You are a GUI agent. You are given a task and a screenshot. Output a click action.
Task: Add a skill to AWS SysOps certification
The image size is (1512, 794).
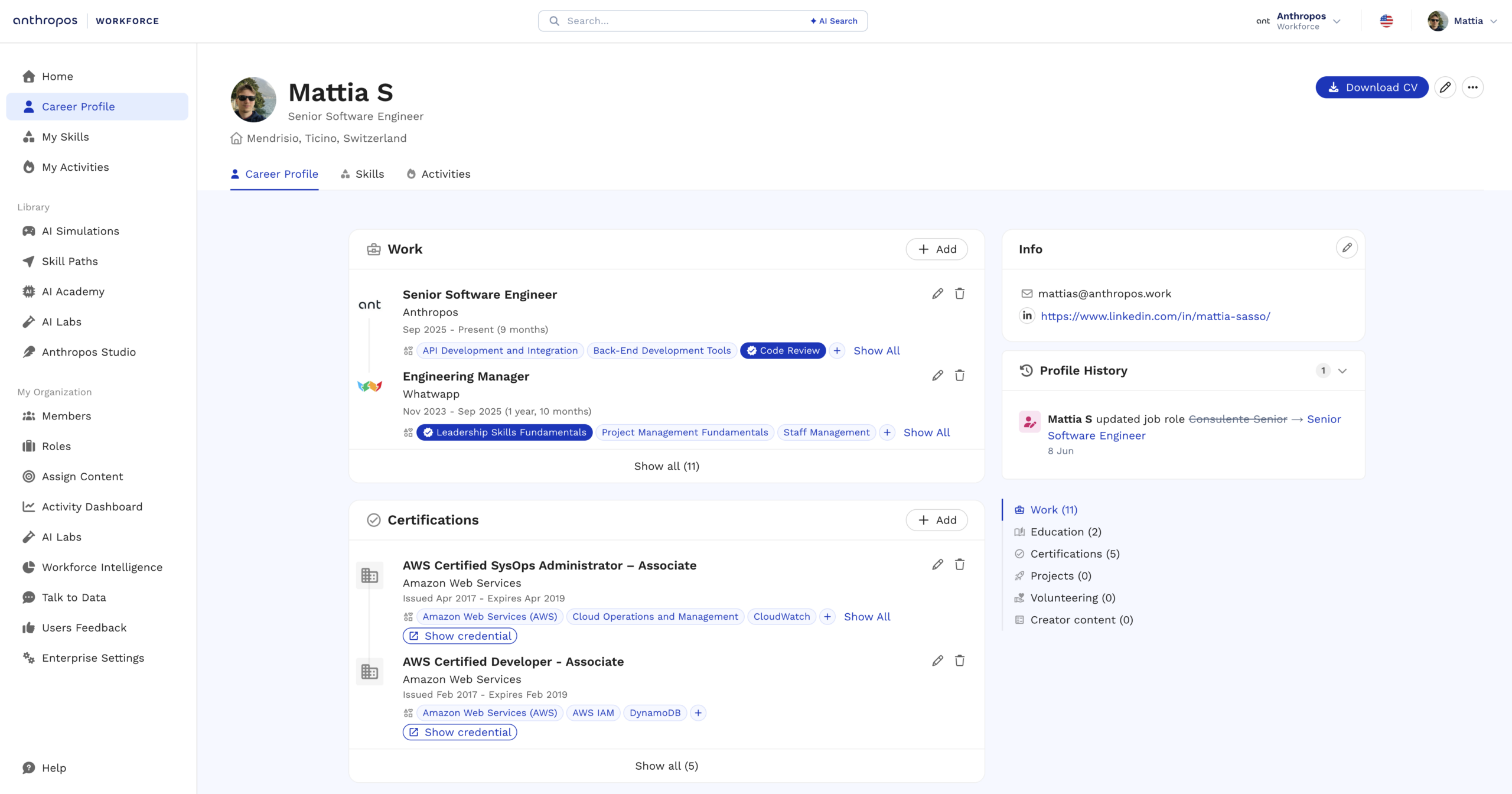(x=827, y=617)
